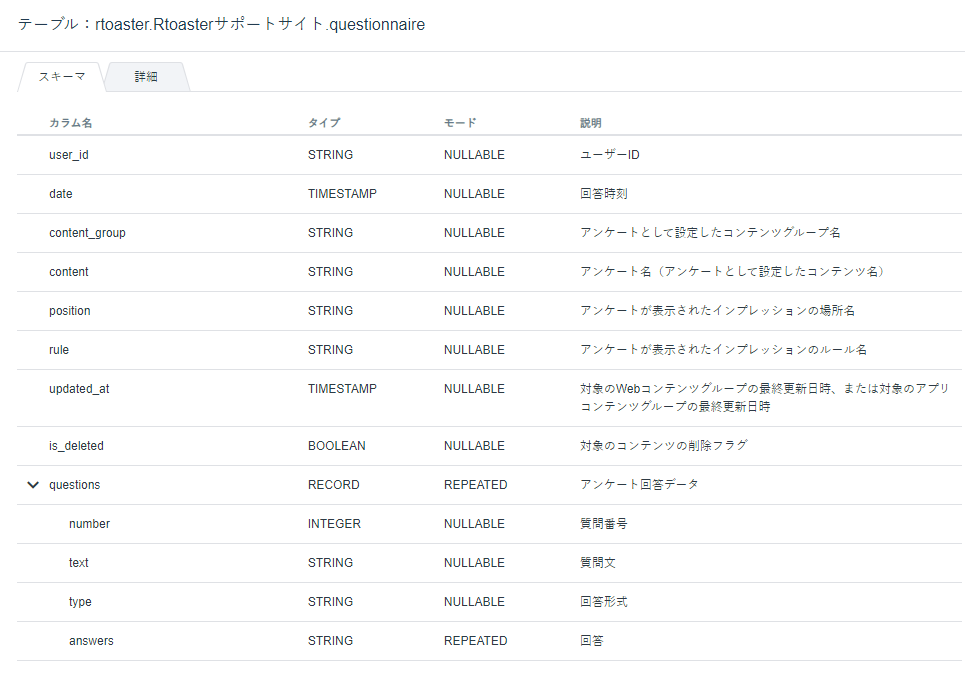Select the position column name

(70, 311)
